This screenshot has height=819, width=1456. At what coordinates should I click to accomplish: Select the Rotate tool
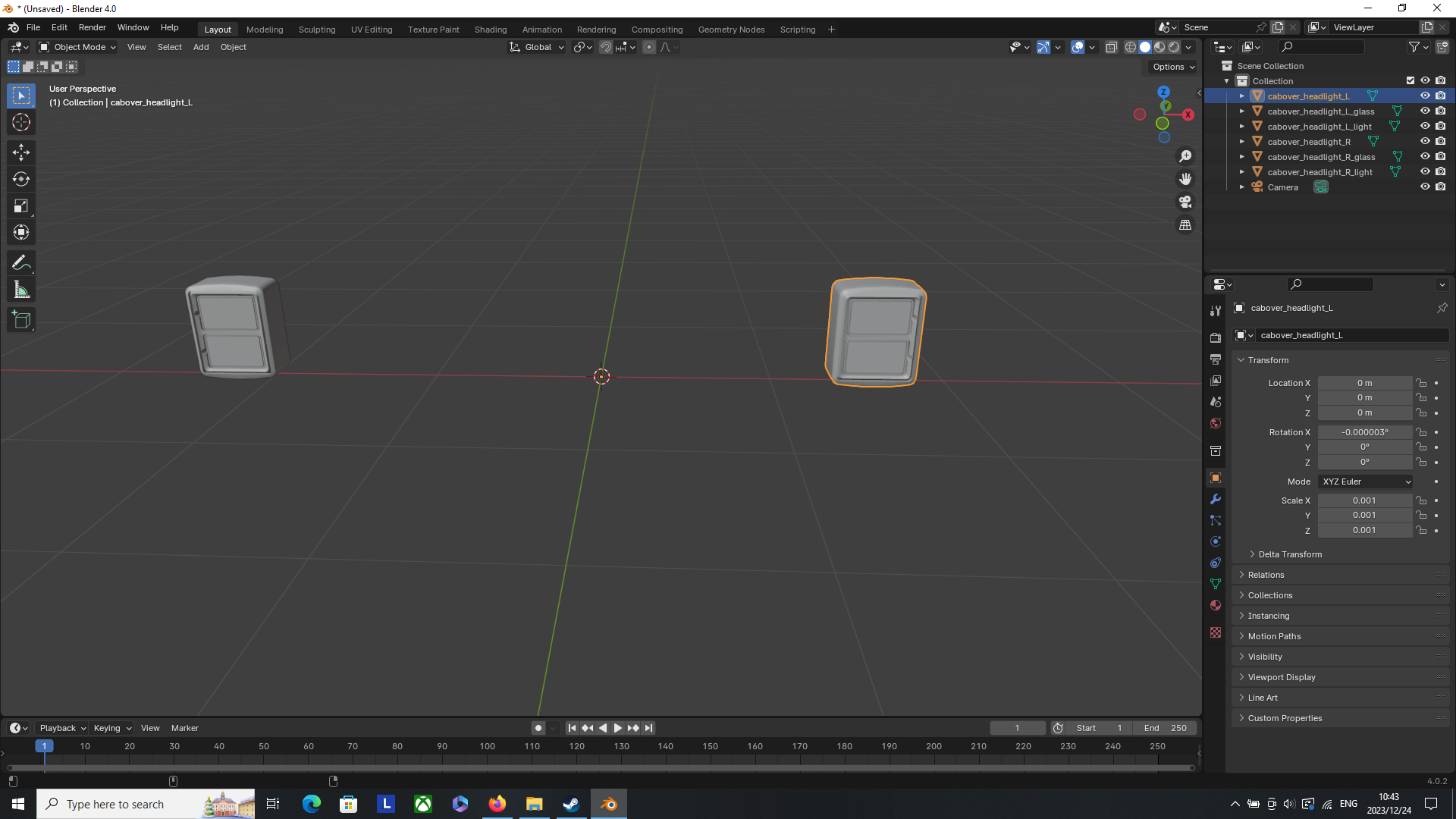click(21, 179)
